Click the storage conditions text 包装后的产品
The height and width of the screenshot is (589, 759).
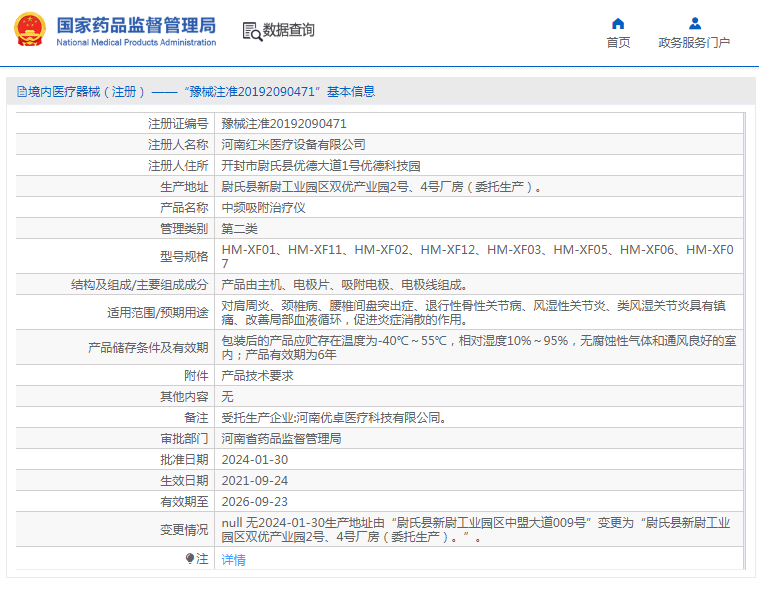pyautogui.click(x=479, y=347)
